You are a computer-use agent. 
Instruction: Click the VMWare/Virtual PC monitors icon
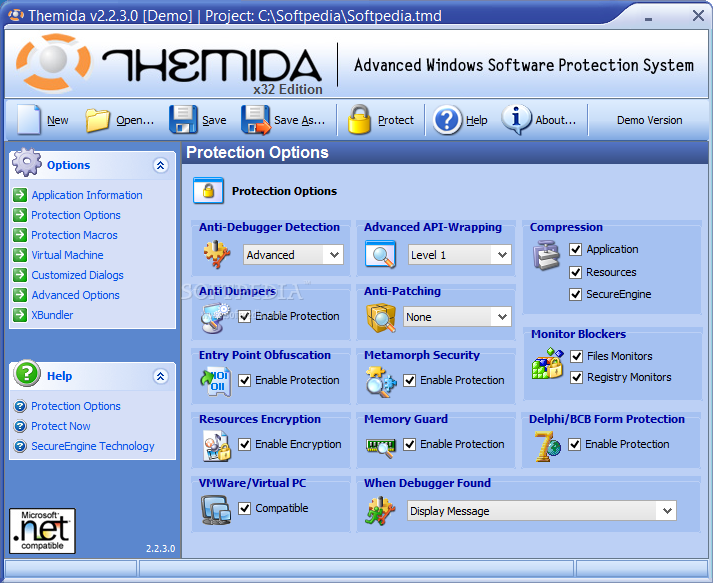216,510
